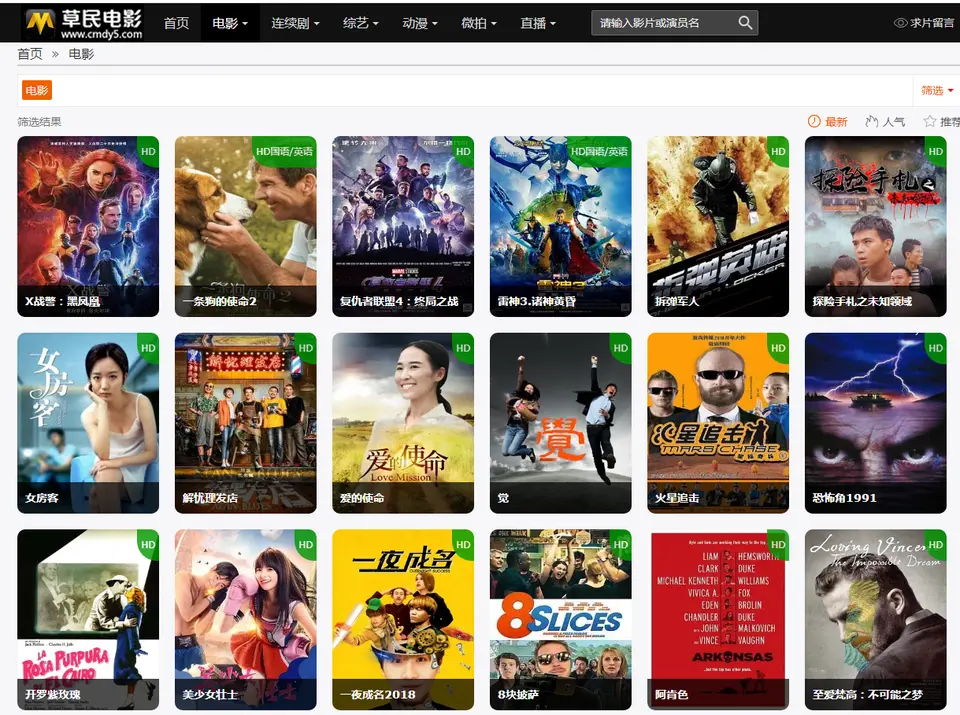
Task: Open the 电影 dropdown in the navigation bar
Action: click(x=230, y=23)
